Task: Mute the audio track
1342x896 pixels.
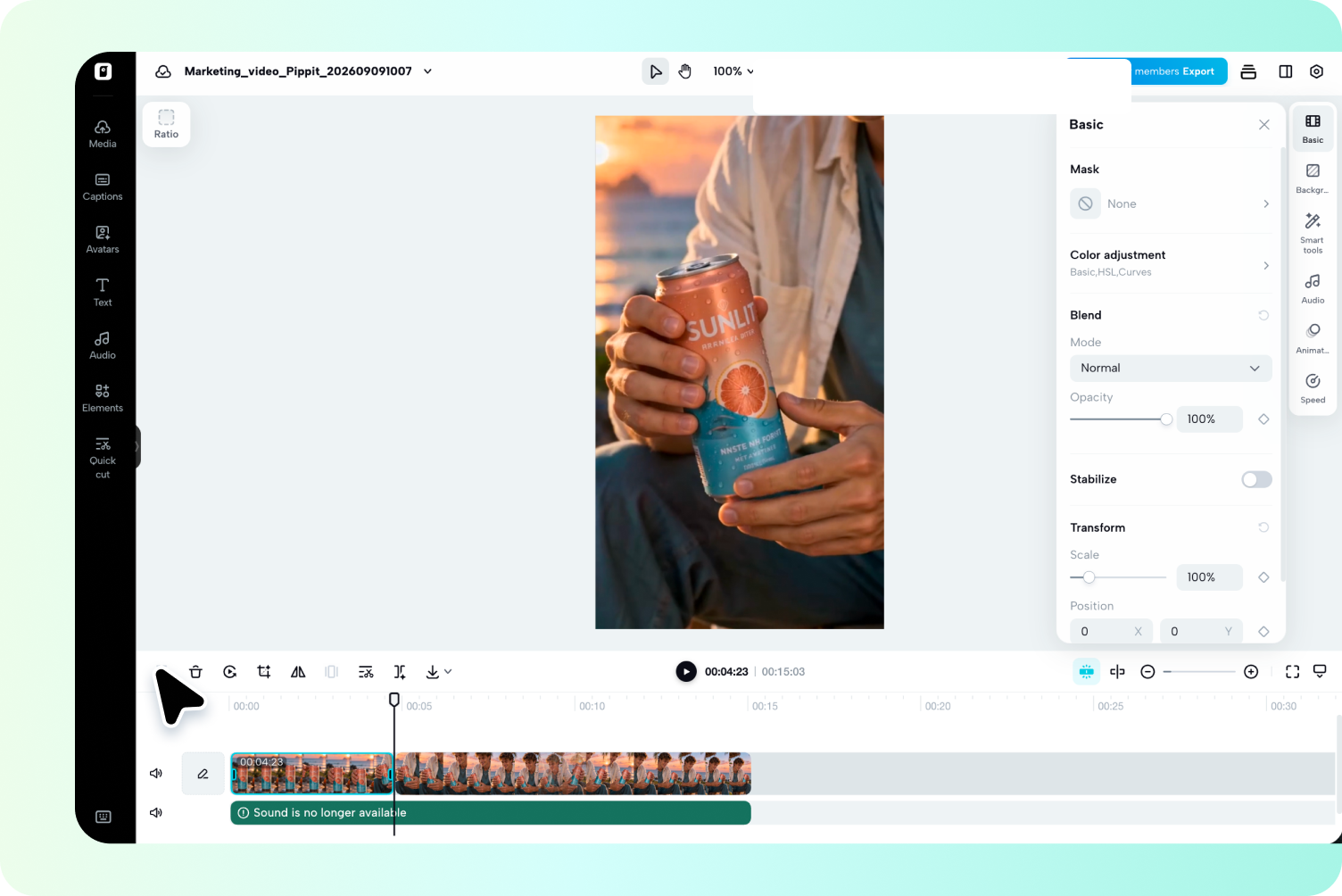Action: tap(156, 813)
